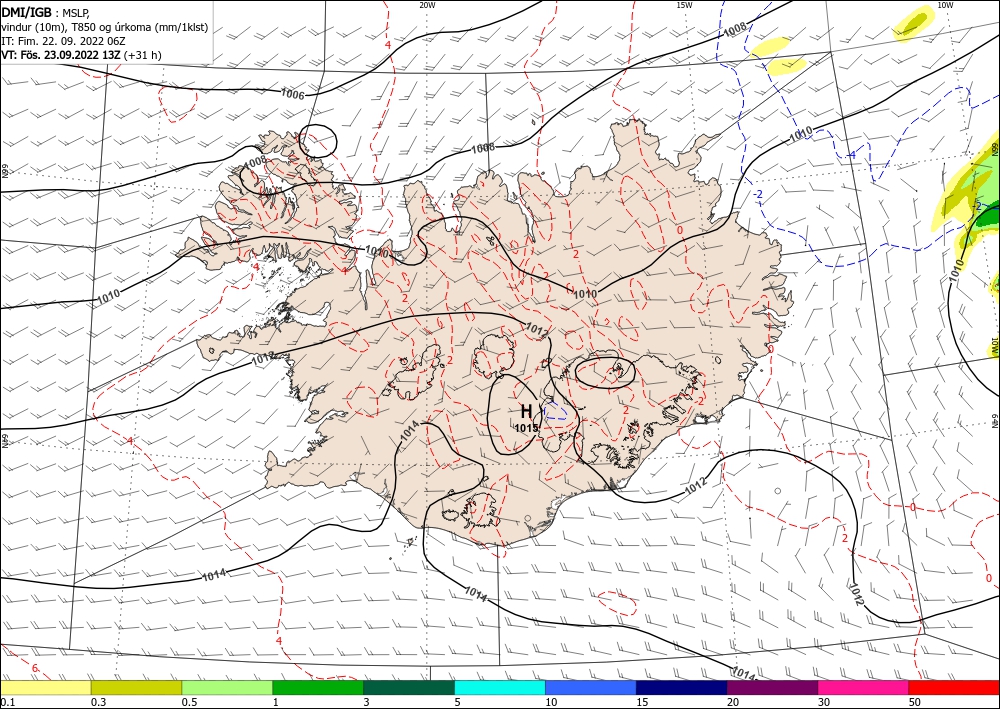Click the green 1–3 legend swatch

pyautogui.click(x=318, y=687)
